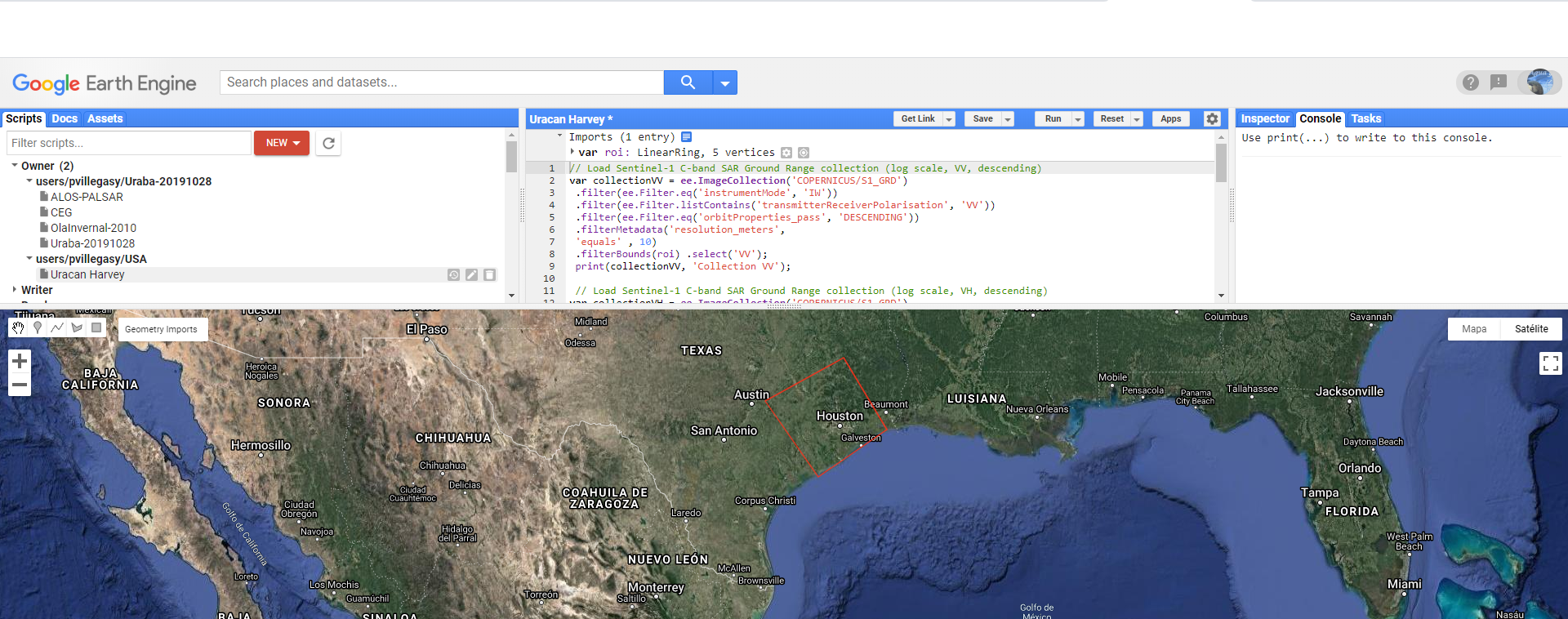The width and height of the screenshot is (1568, 619).
Task: Open the Uraba-20191028 script file
Action: coord(92,243)
